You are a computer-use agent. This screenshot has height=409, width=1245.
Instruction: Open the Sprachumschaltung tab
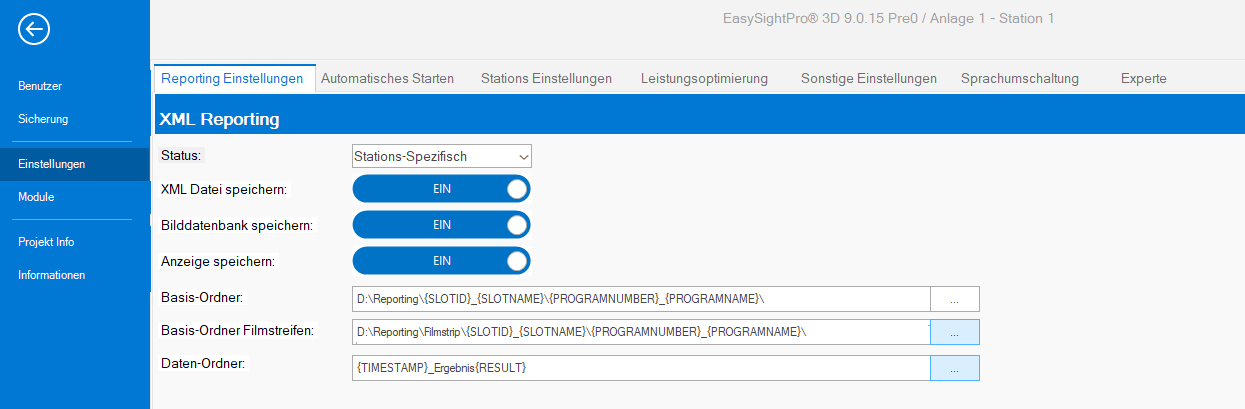[x=1019, y=78]
